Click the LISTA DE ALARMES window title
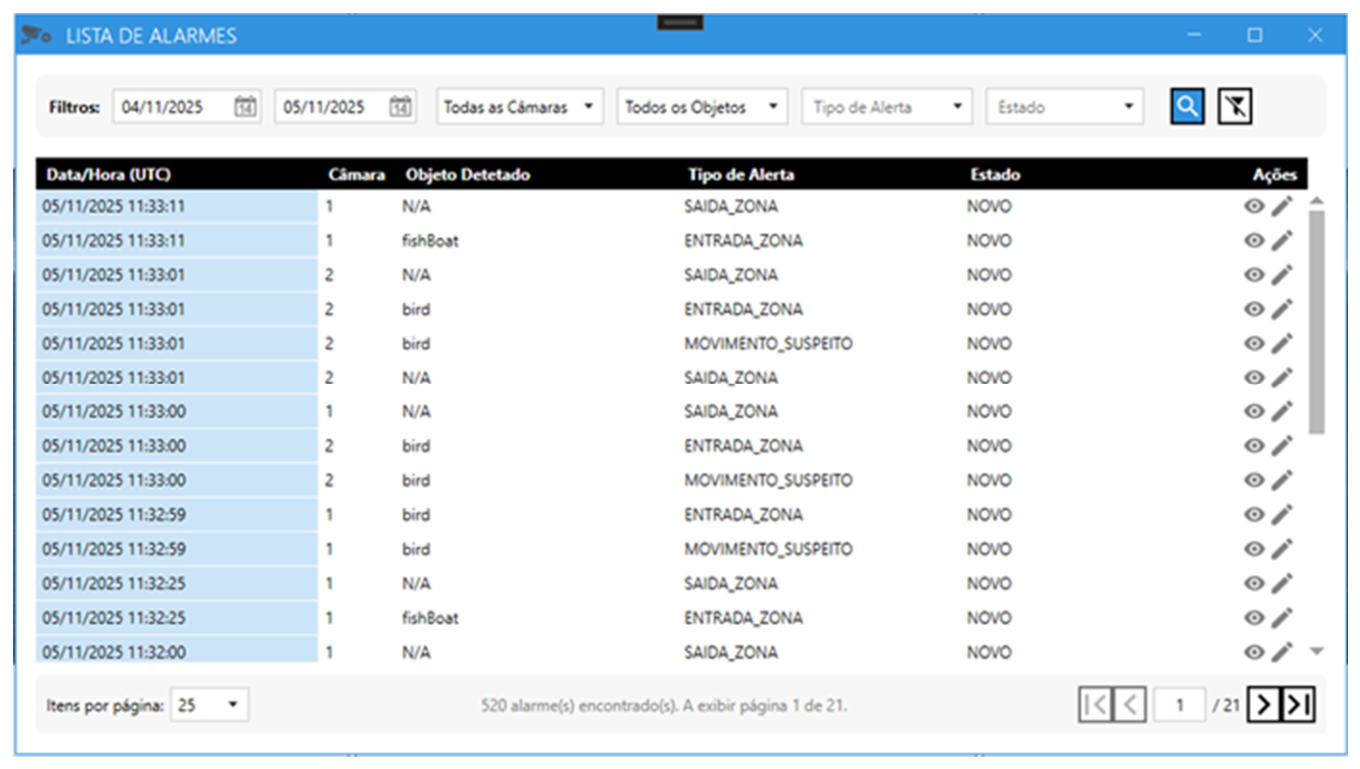The image size is (1360, 769). 151,36
